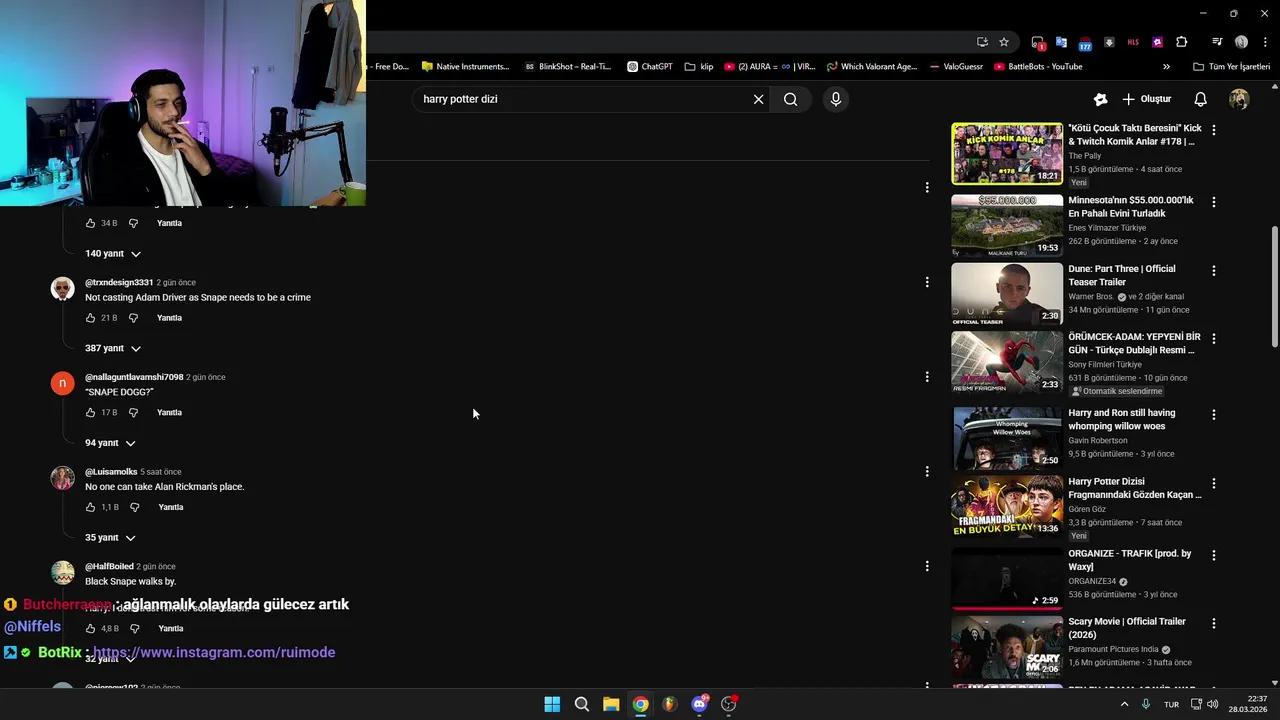Bookmark this page with the star icon
Viewport: 1280px width, 720px height.
point(1004,42)
